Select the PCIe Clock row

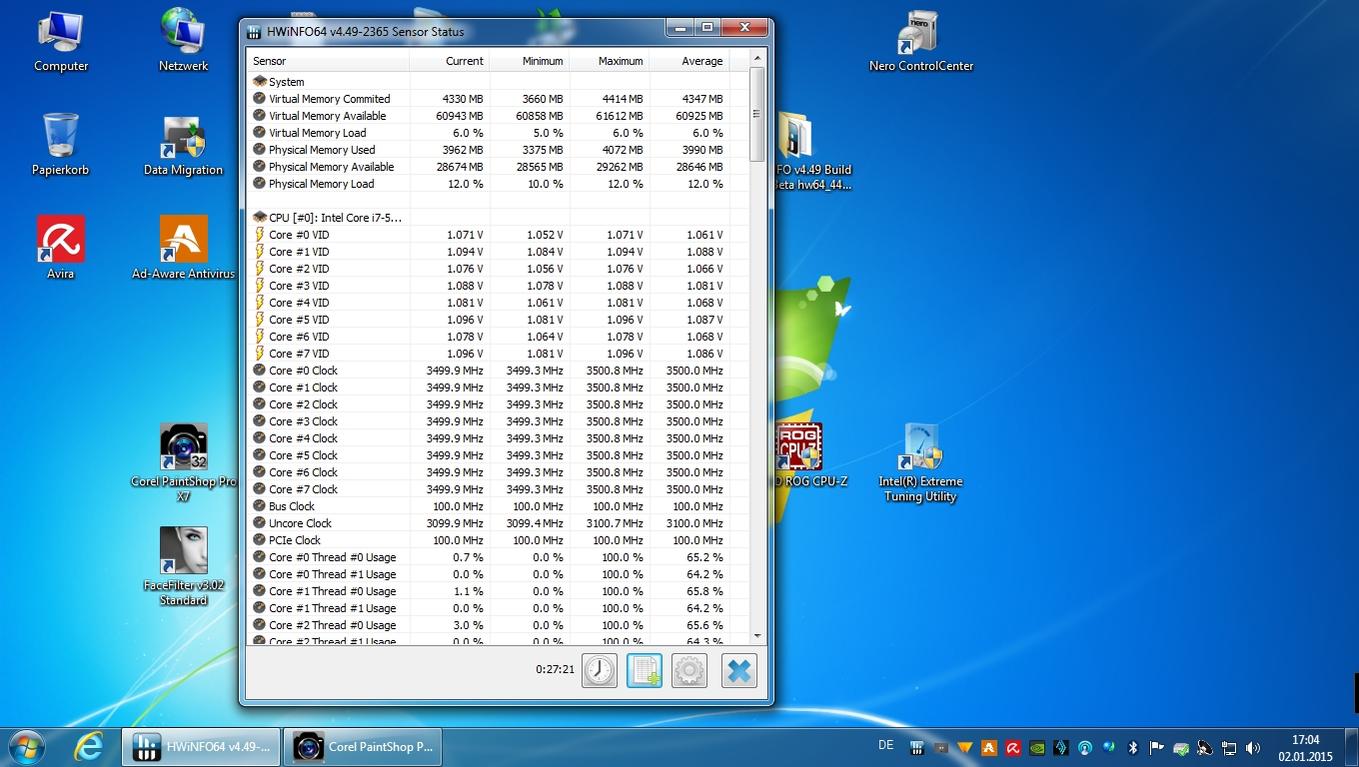(488, 541)
